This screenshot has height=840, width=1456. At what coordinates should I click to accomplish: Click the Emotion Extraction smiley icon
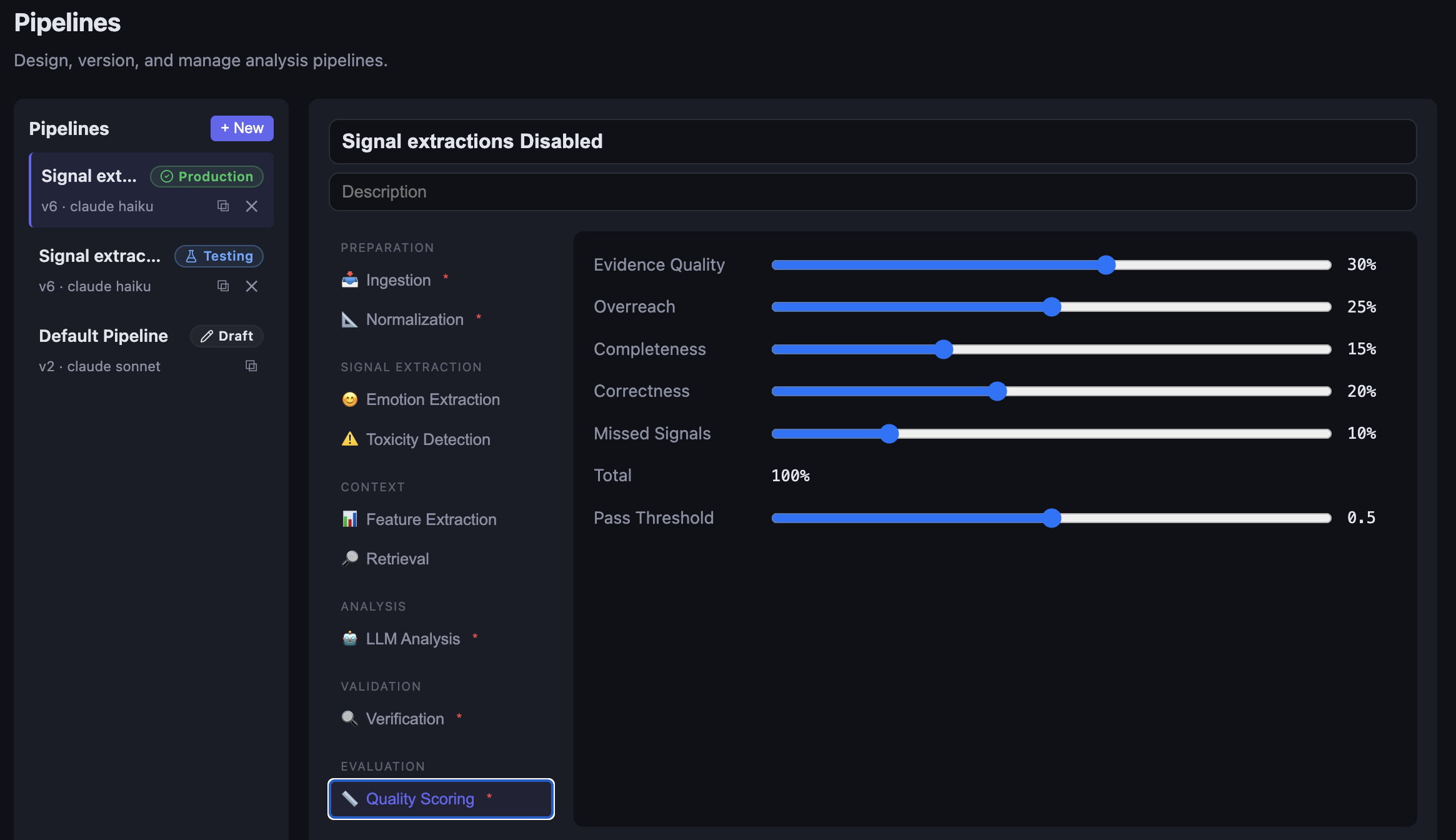pos(351,399)
